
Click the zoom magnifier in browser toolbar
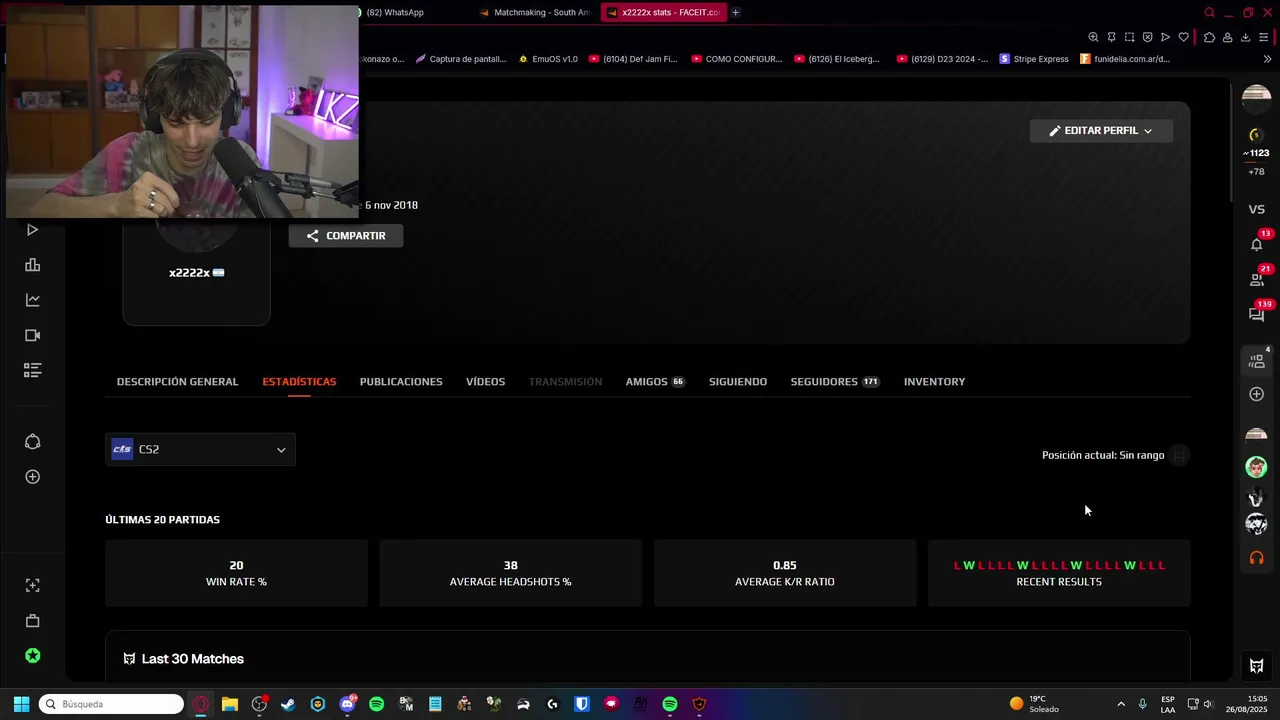(1093, 37)
